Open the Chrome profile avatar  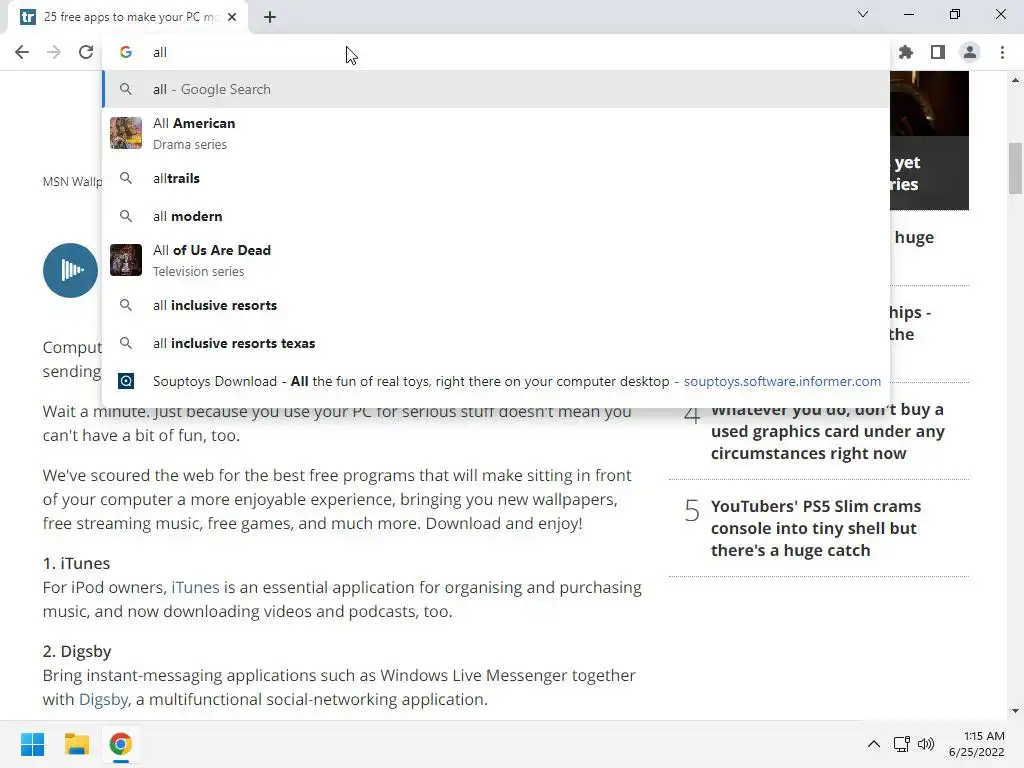970,52
